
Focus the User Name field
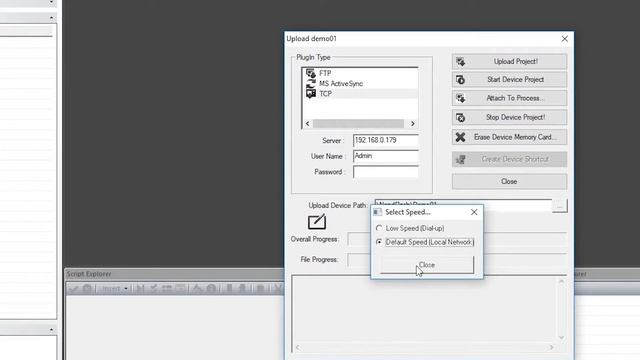coord(385,156)
